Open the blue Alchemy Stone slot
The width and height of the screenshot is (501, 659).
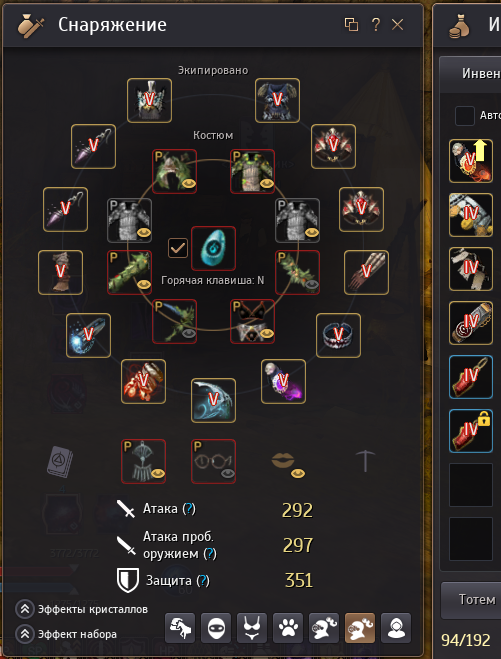click(x=213, y=248)
